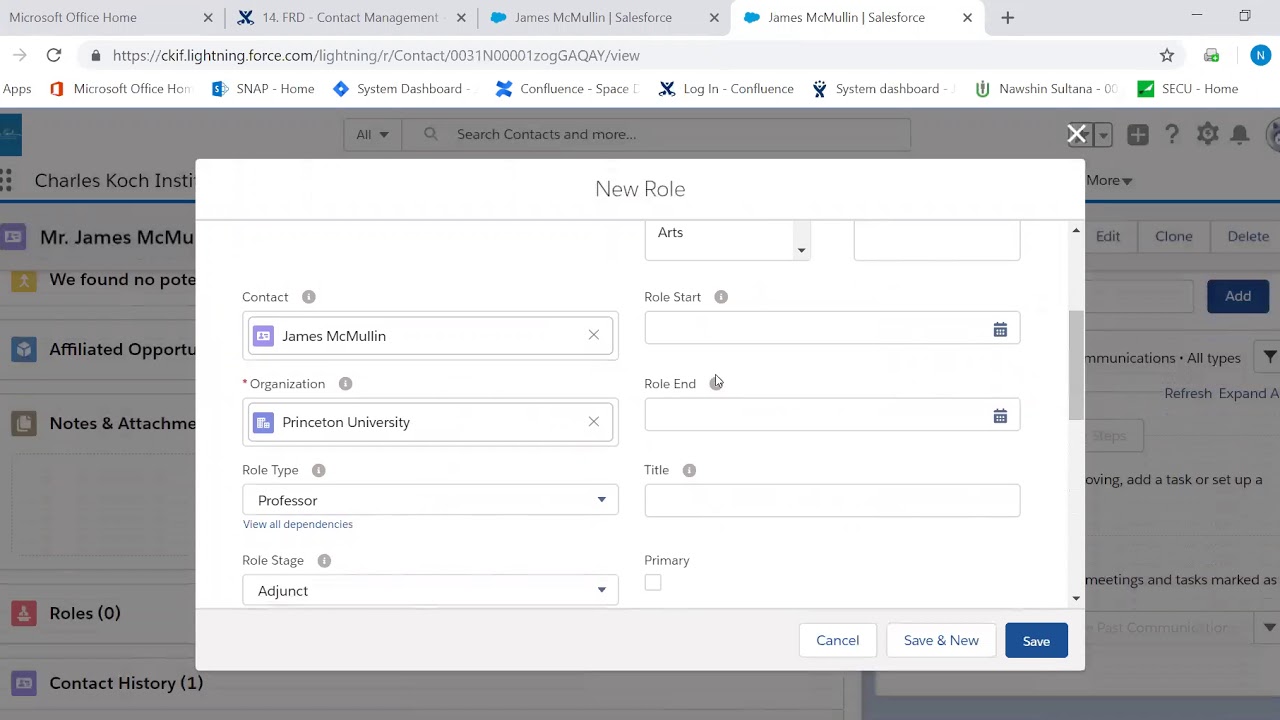Open the Role End calendar picker
The height and width of the screenshot is (720, 1280).
1000,416
